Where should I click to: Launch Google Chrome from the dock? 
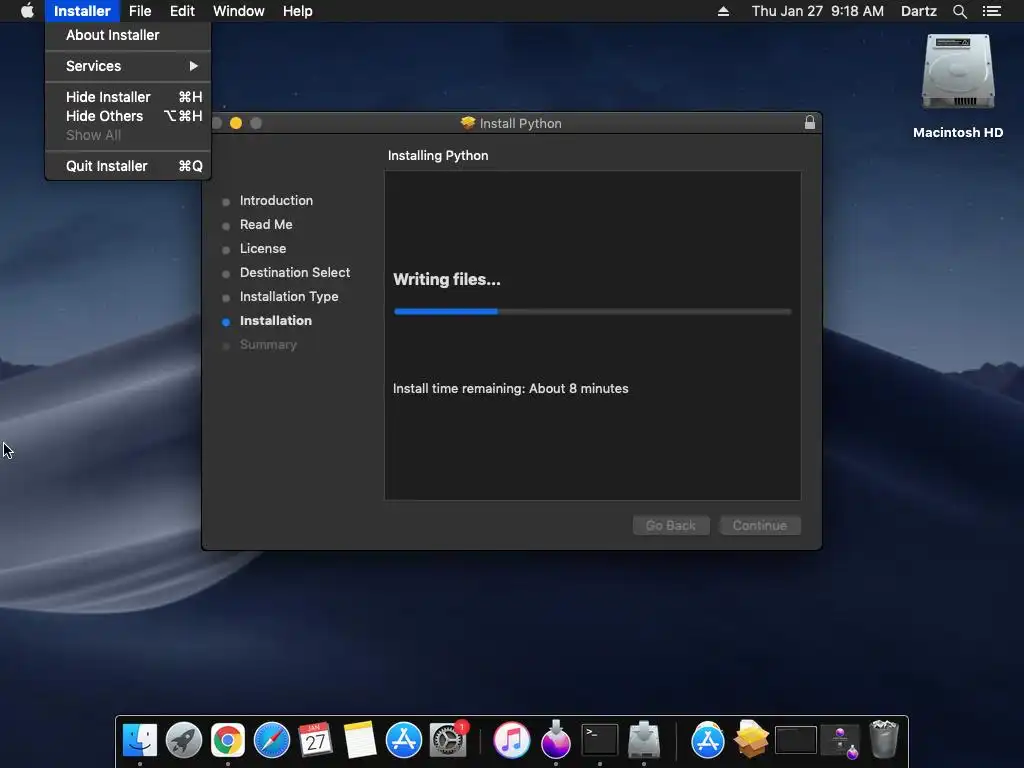coord(227,740)
